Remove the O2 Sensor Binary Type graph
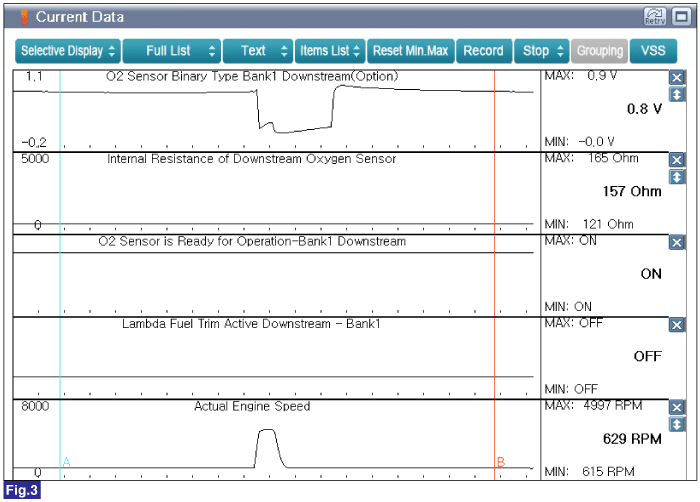This screenshot has width=700, height=502. [677, 78]
